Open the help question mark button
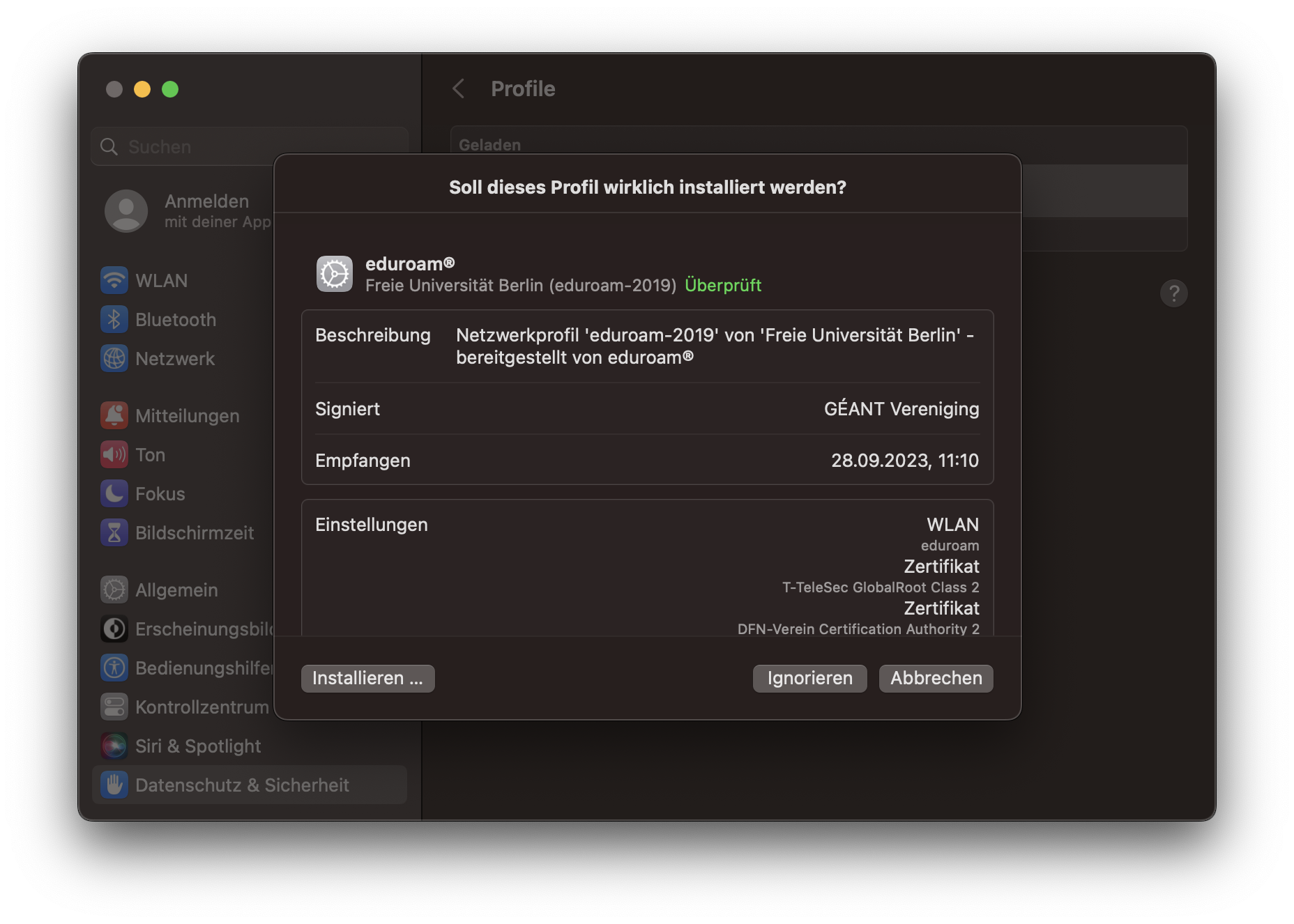 coord(1173,293)
